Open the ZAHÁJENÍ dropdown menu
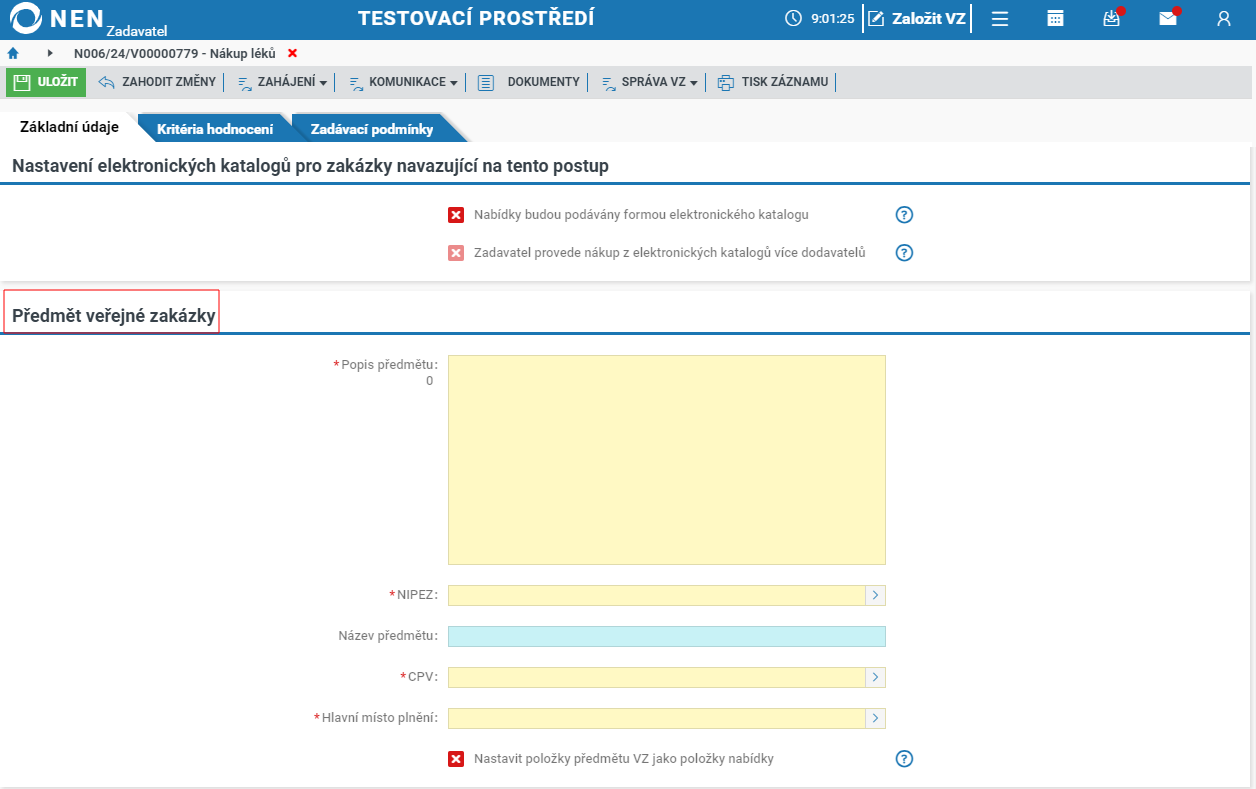The width and height of the screenshot is (1256, 789). click(282, 82)
